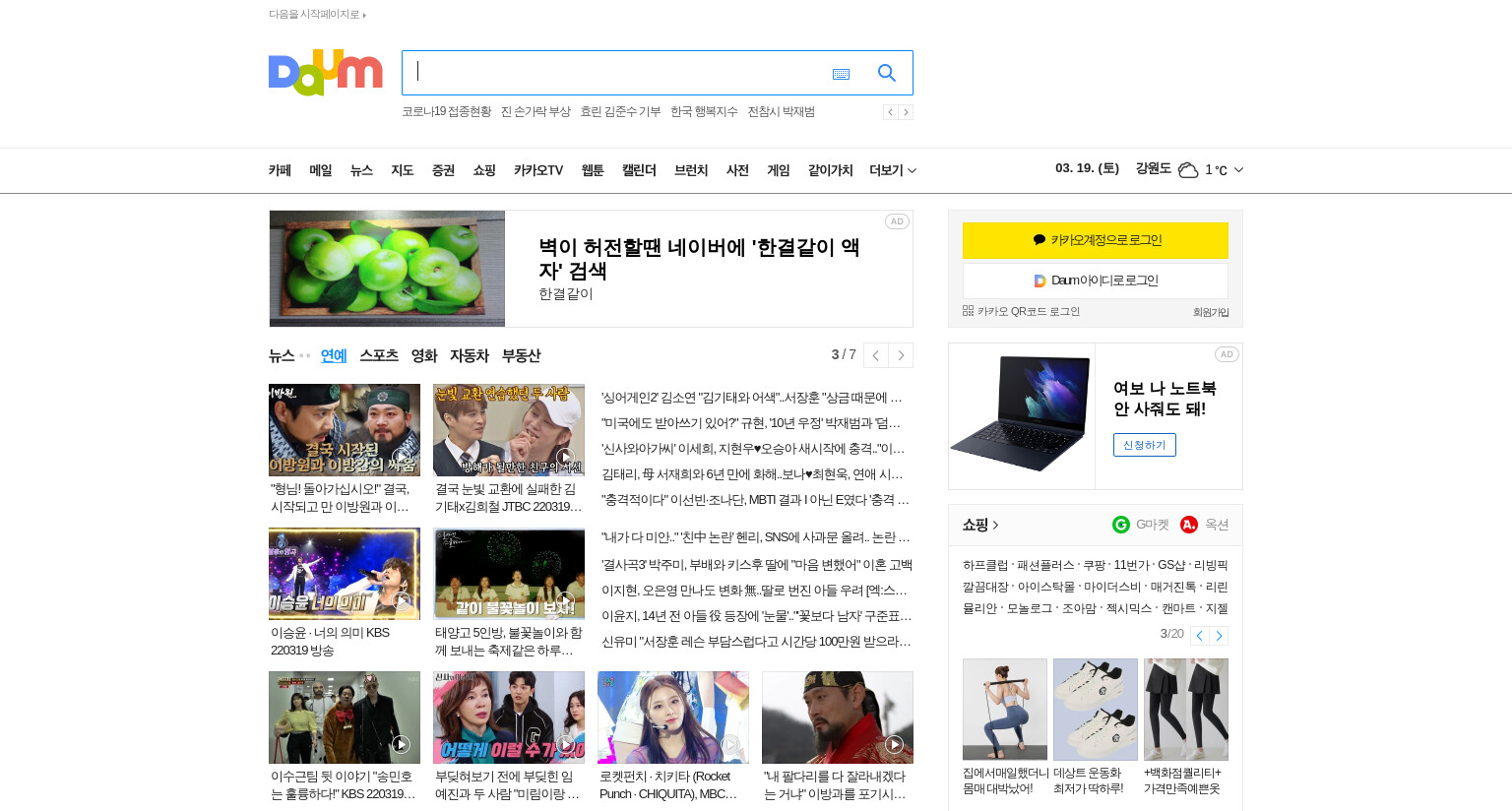Select the 연예 news tab
Viewport: 1512px width, 811px height.
pyautogui.click(x=334, y=355)
